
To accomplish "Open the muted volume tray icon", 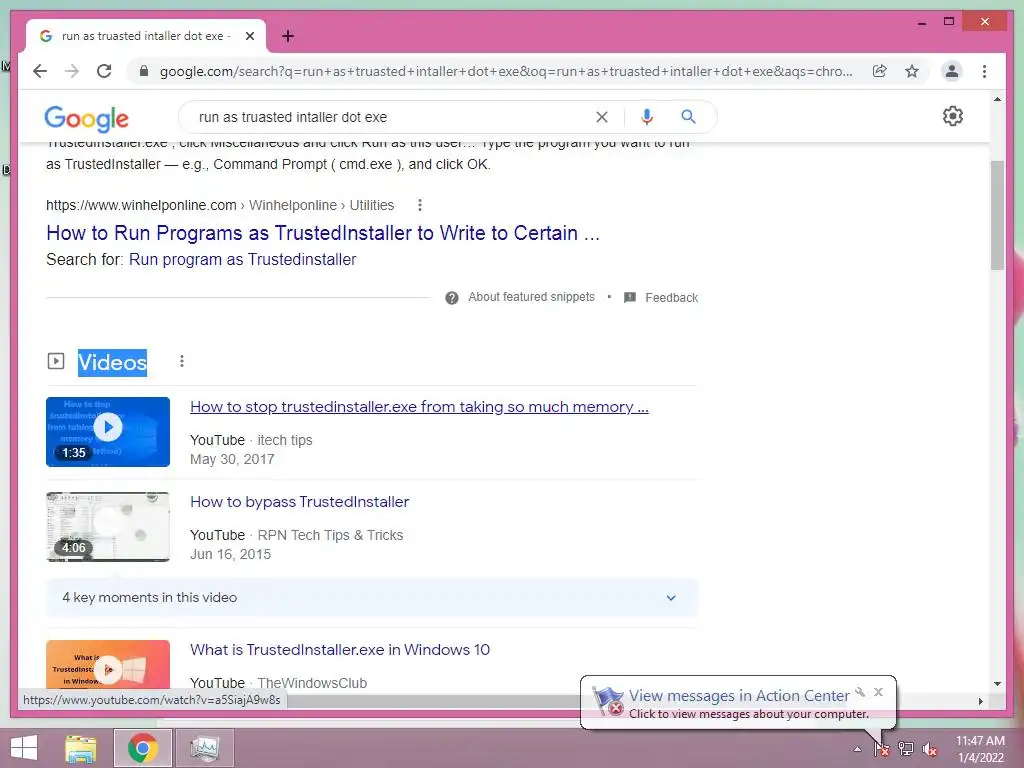I will coord(930,749).
